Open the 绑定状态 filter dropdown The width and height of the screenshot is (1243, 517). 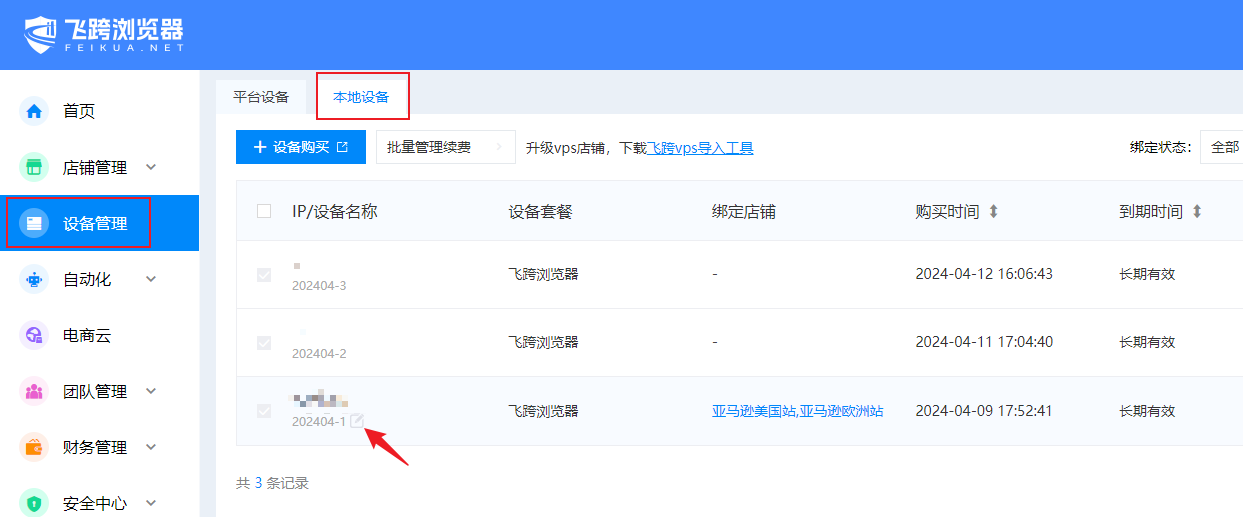1222,147
